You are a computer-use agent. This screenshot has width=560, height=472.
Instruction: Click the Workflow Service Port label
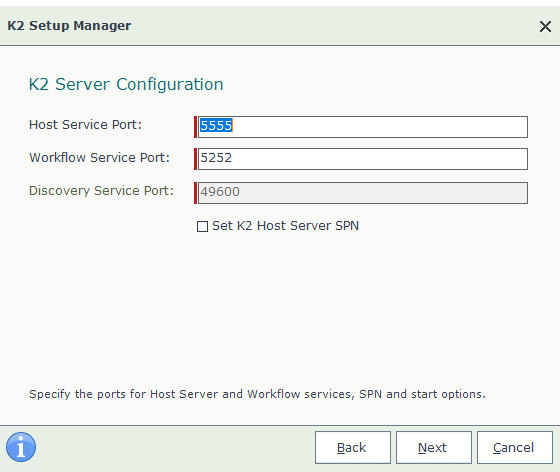coord(99,157)
